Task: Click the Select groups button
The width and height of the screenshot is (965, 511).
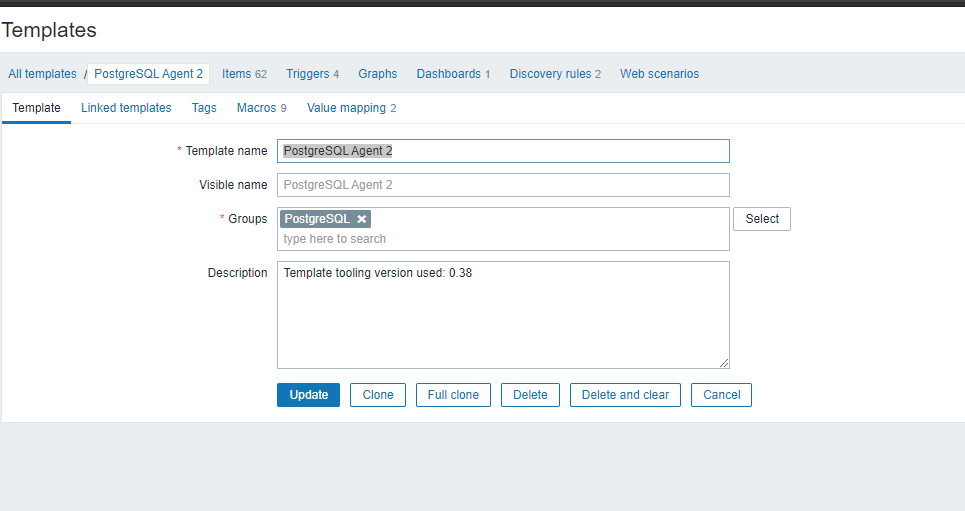Action: [762, 219]
